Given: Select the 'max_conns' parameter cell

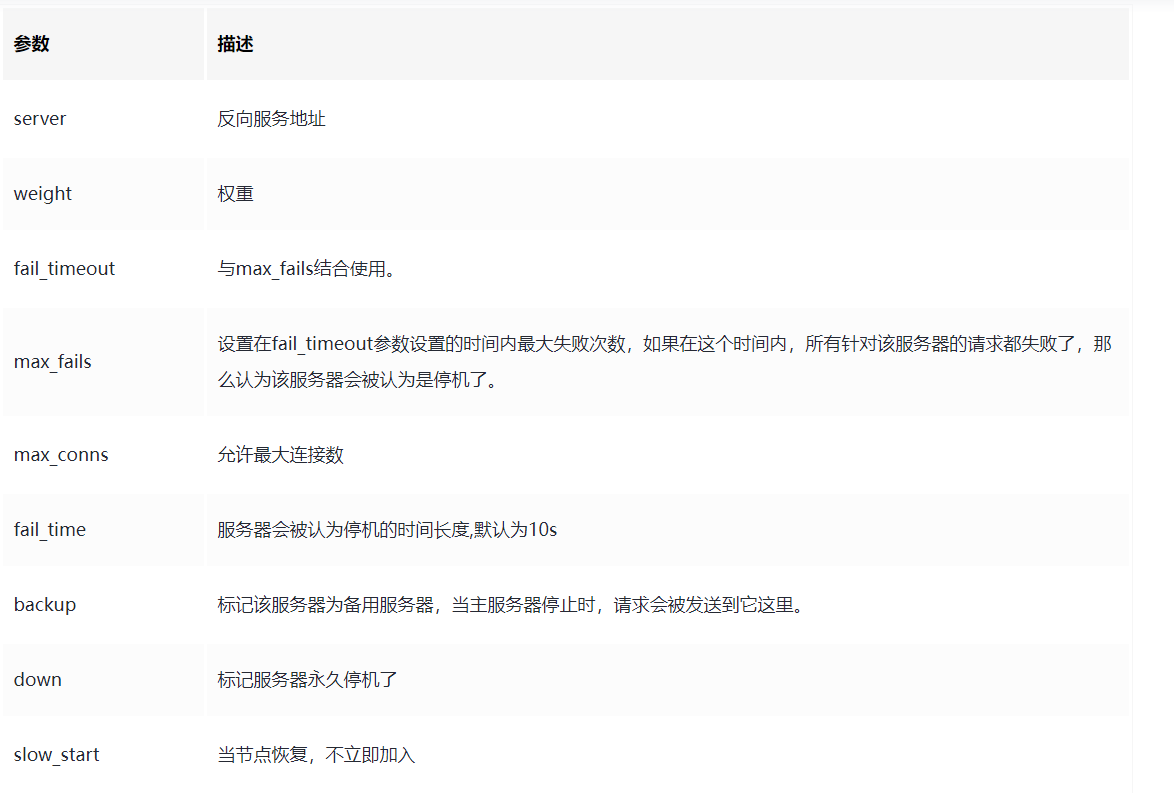Looking at the screenshot, I should tap(103, 455).
